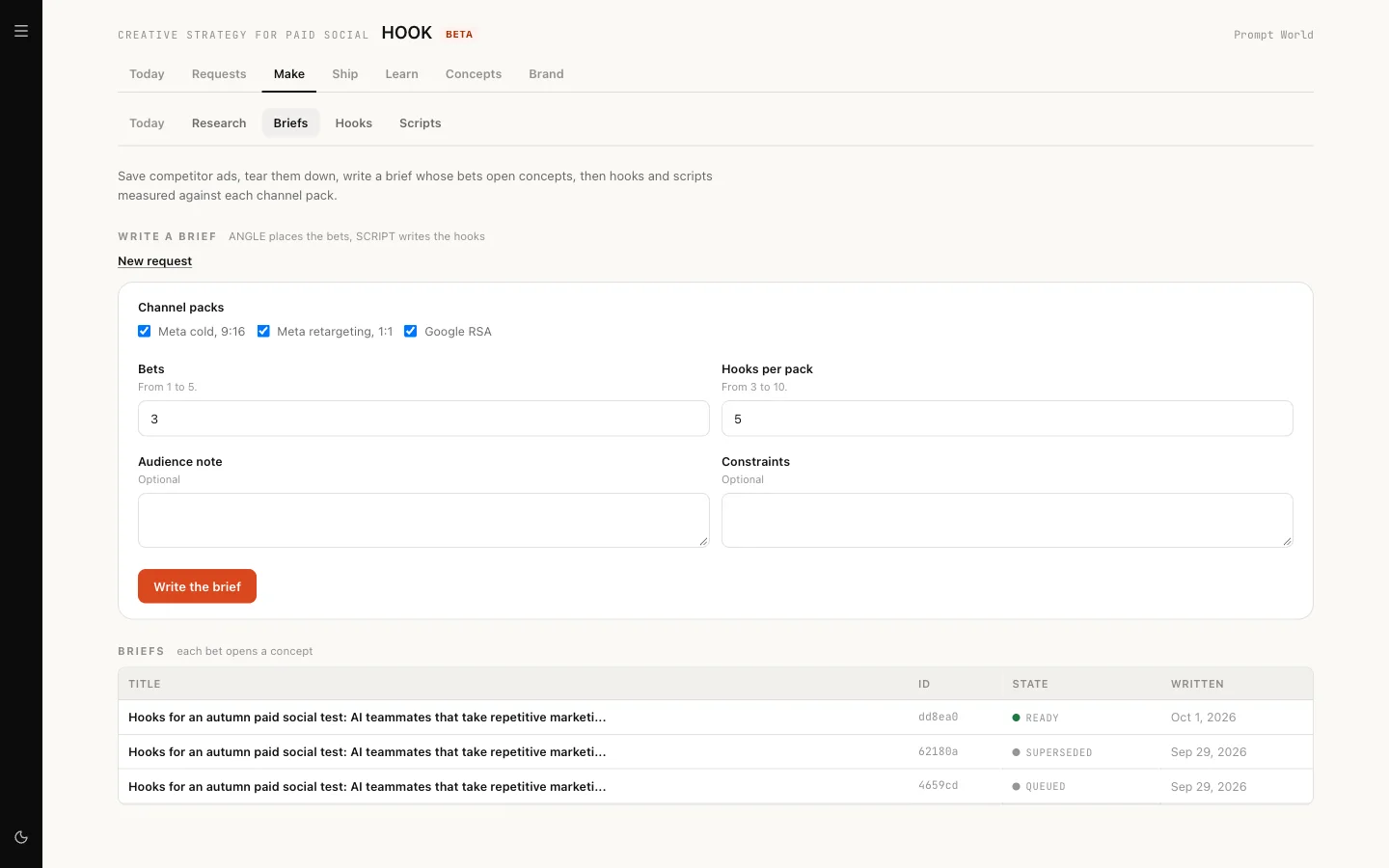
Task: Toggle dark mode with the moon icon
Action: [x=21, y=837]
